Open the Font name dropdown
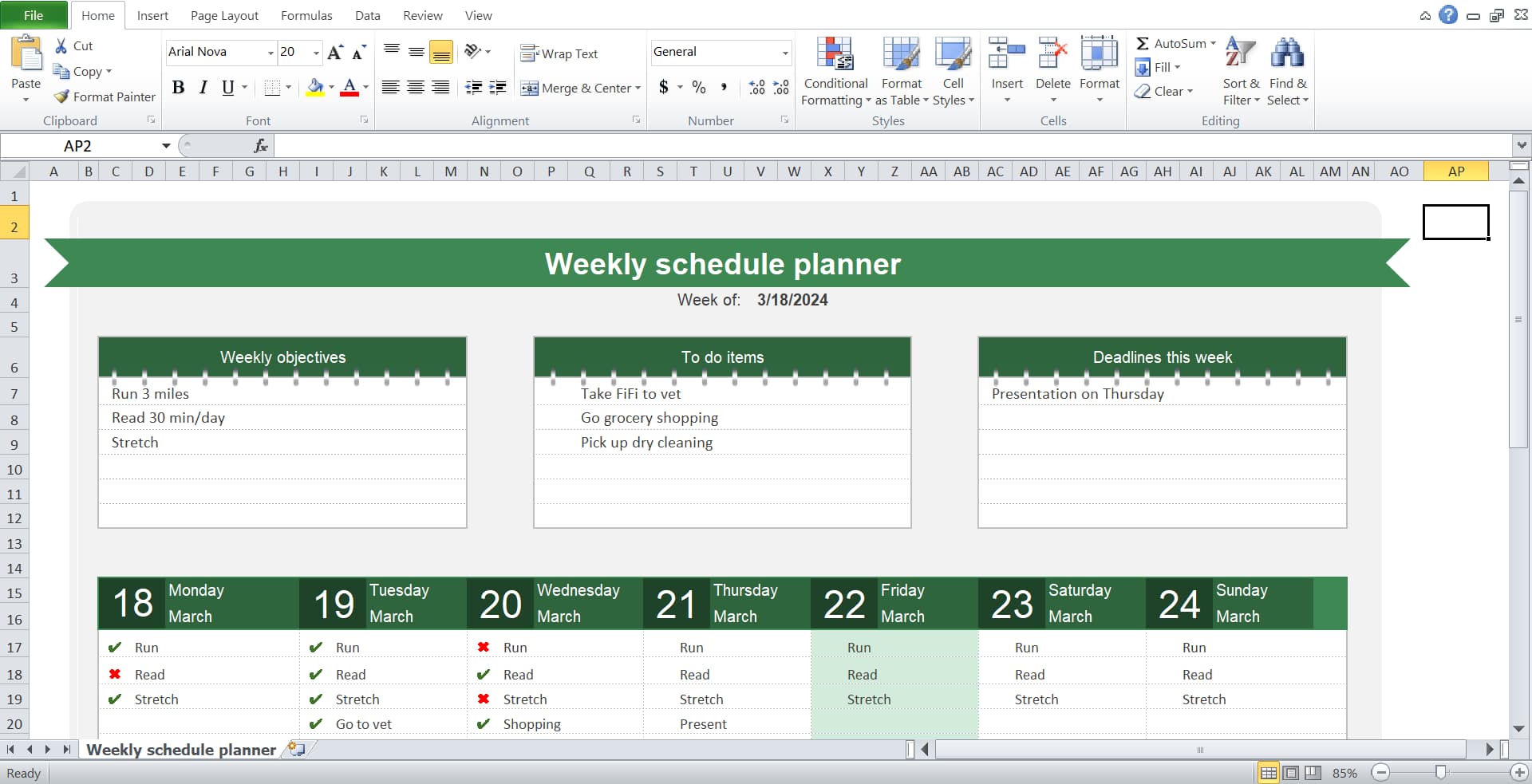 pyautogui.click(x=270, y=52)
